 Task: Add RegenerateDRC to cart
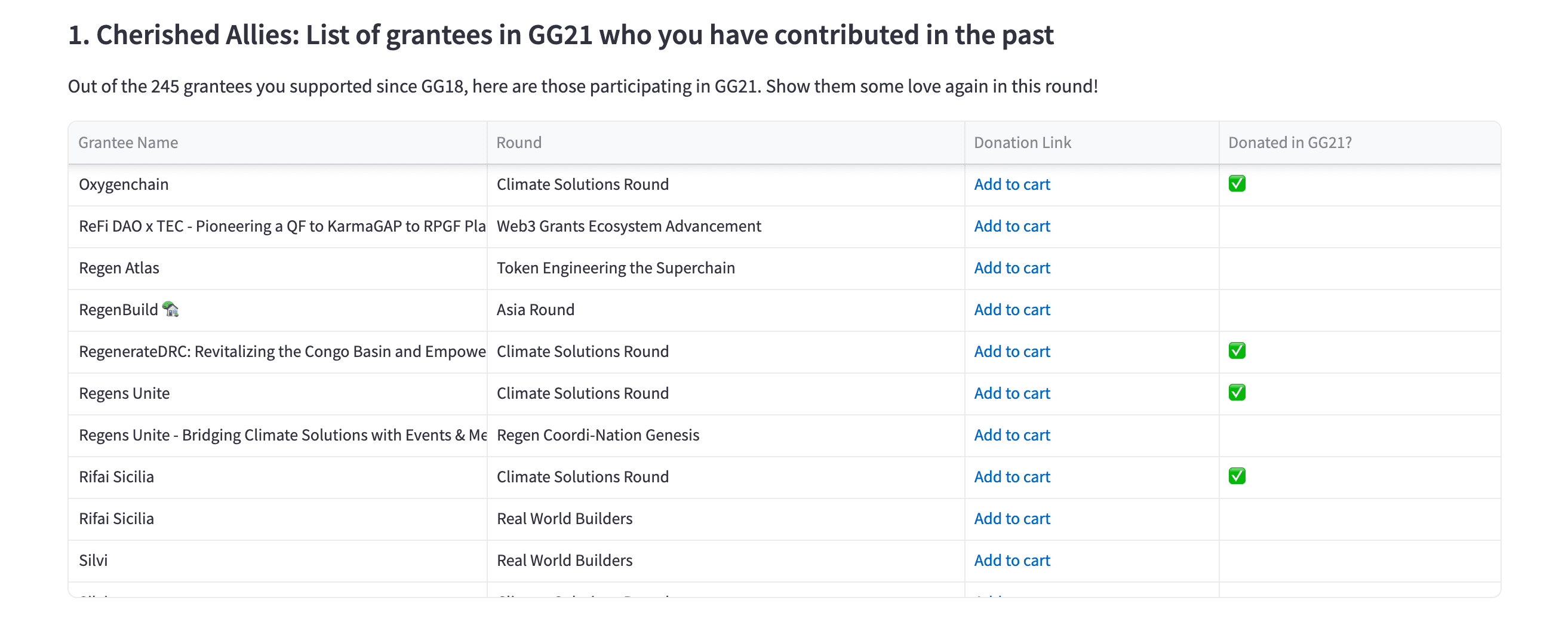pos(1011,352)
